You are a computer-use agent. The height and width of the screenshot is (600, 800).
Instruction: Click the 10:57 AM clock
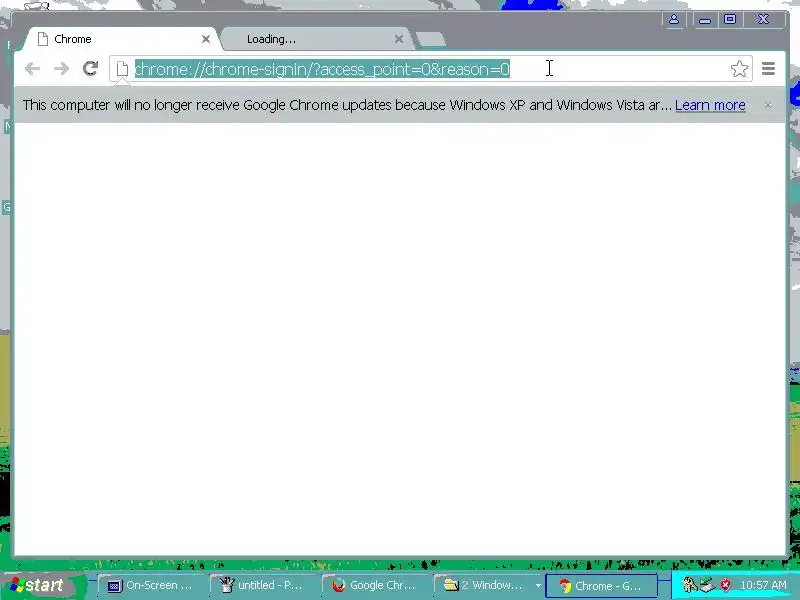point(763,585)
